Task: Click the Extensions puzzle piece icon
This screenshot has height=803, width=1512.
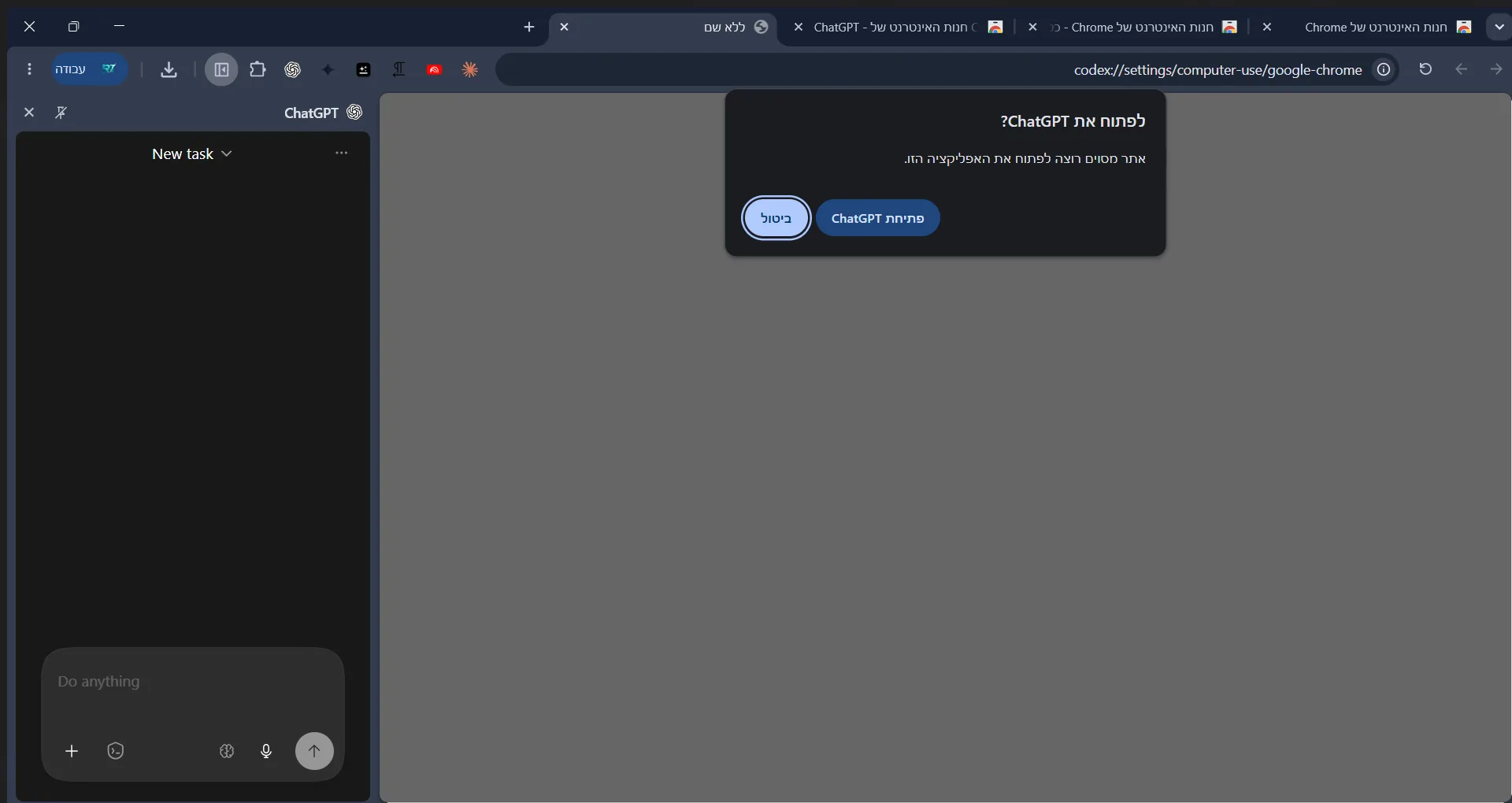Action: [258, 69]
